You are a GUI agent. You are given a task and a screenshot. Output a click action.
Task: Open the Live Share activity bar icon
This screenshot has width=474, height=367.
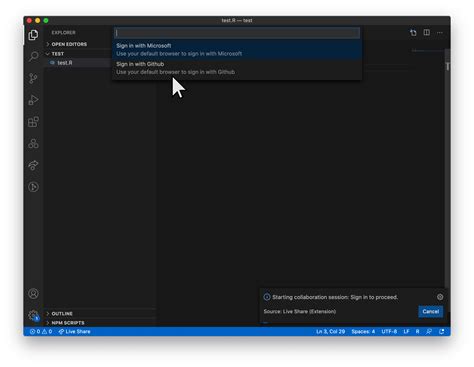tap(33, 165)
